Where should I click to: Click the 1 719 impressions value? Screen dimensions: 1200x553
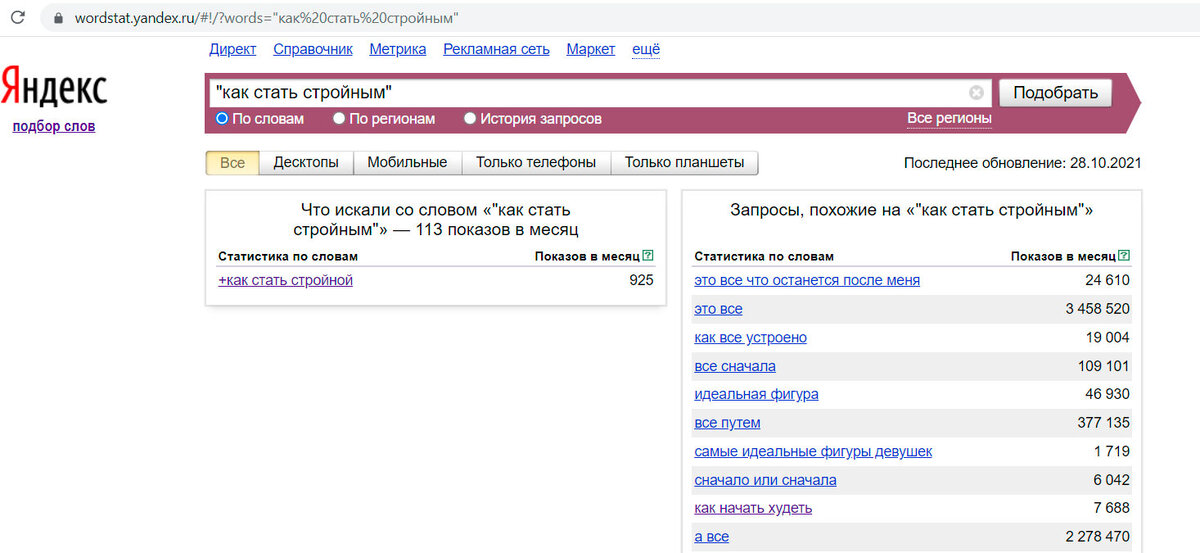pos(1112,451)
